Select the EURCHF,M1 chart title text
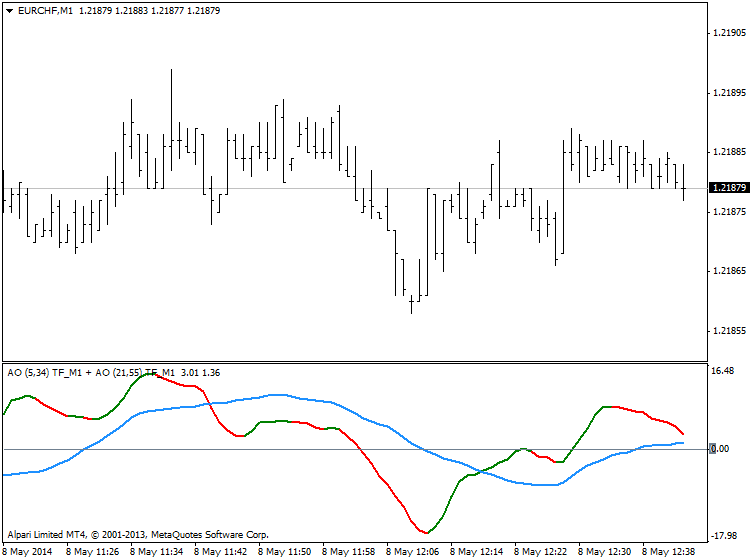750x560 pixels. (46, 10)
